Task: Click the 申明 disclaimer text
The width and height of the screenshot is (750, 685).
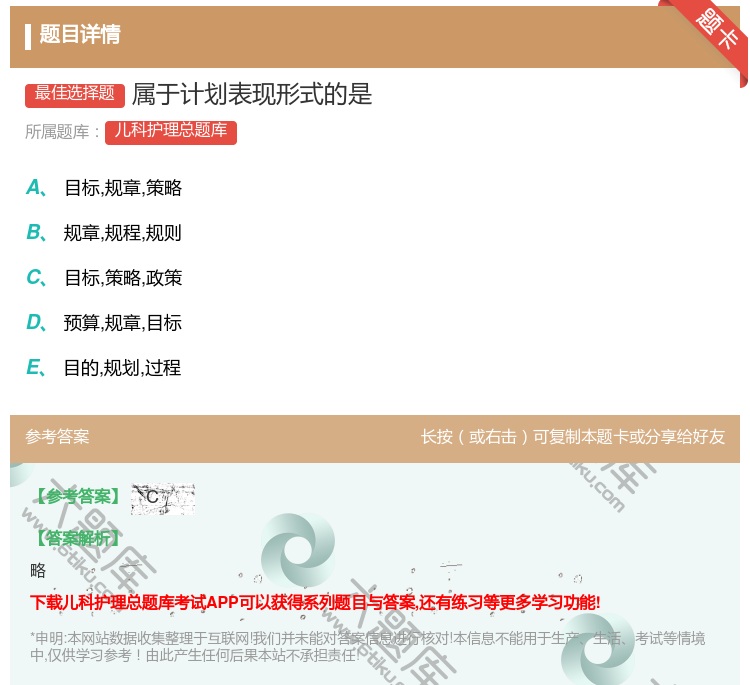Action: (367, 647)
